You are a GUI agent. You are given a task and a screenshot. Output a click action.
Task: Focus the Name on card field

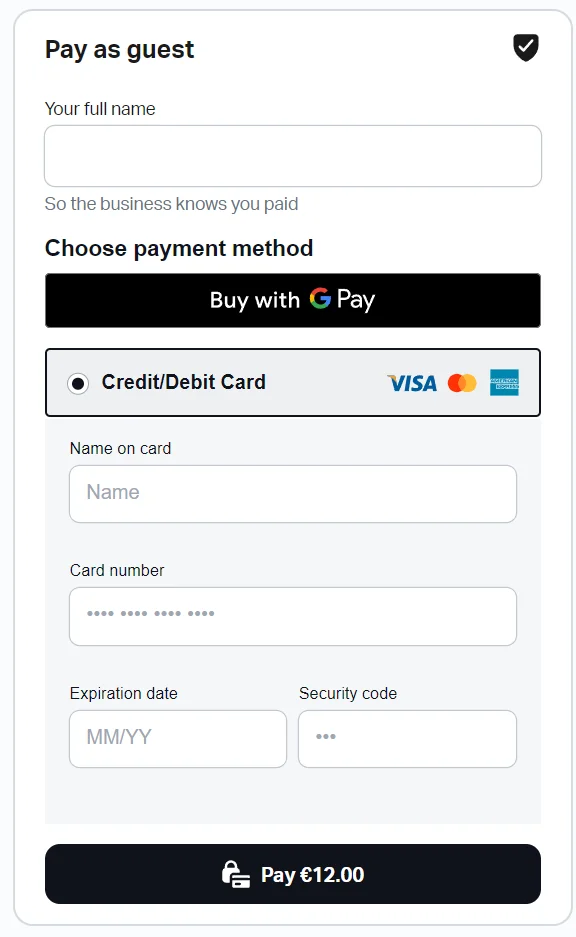[x=293, y=494]
